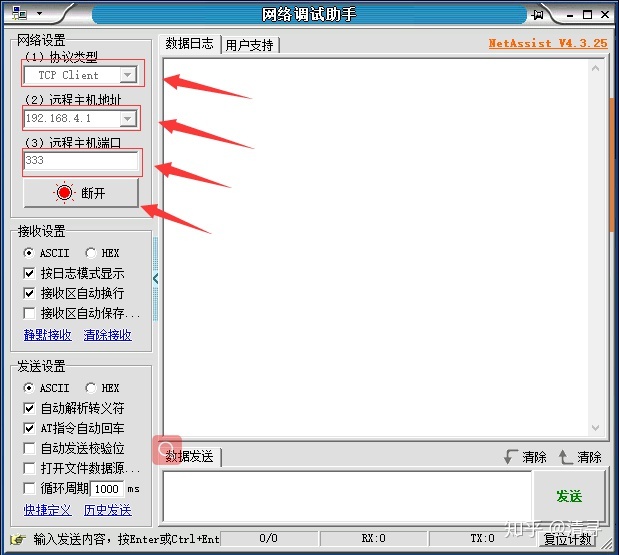This screenshot has width=619, height=555.
Task: Enable 自动发送校验位 checkbox
Action: pos(29,448)
